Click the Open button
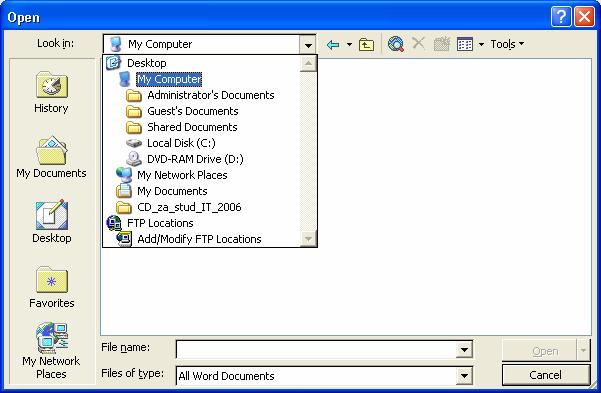601x393 pixels. coord(539,350)
